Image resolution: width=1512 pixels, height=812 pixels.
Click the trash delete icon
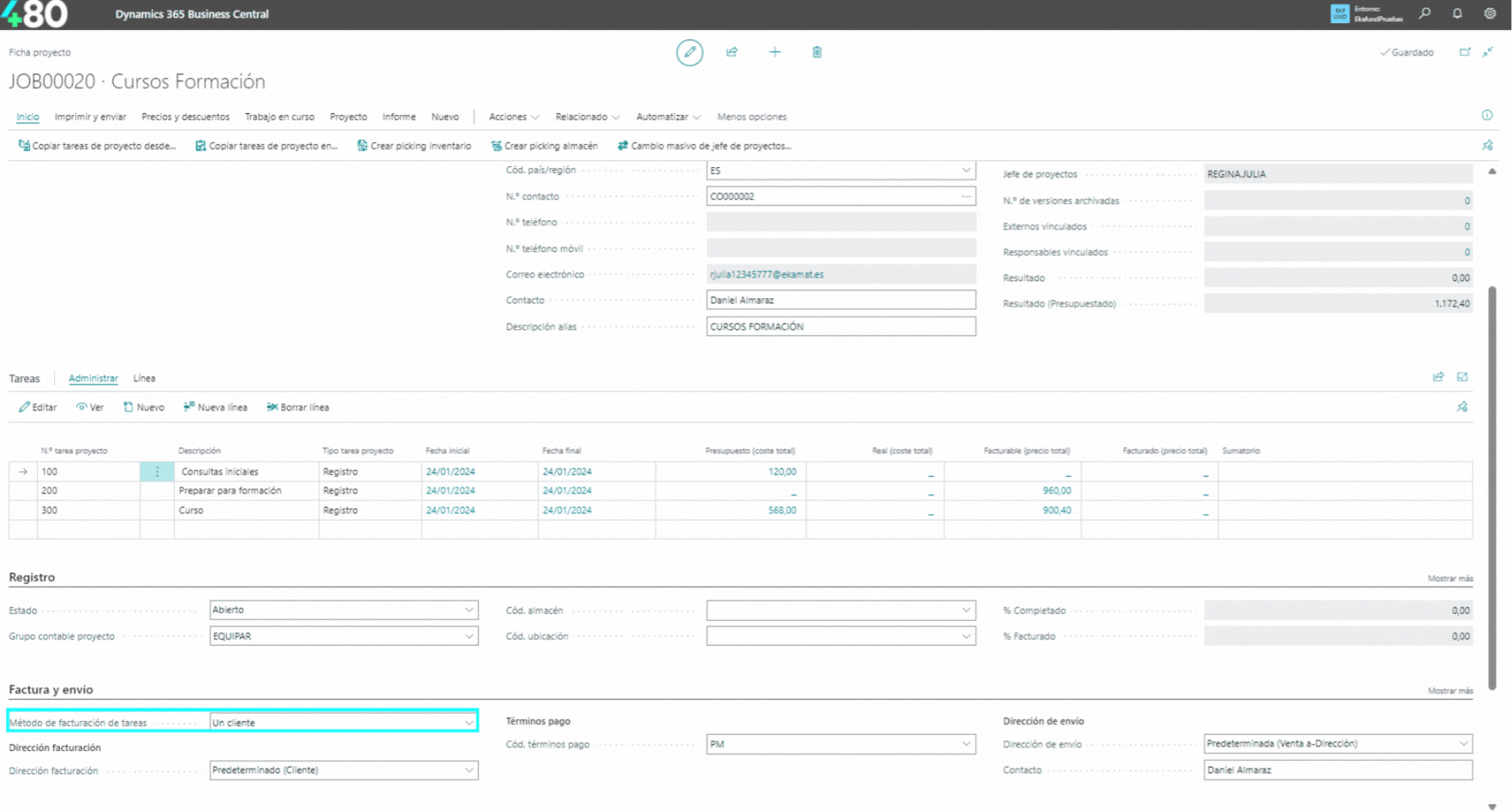click(816, 52)
